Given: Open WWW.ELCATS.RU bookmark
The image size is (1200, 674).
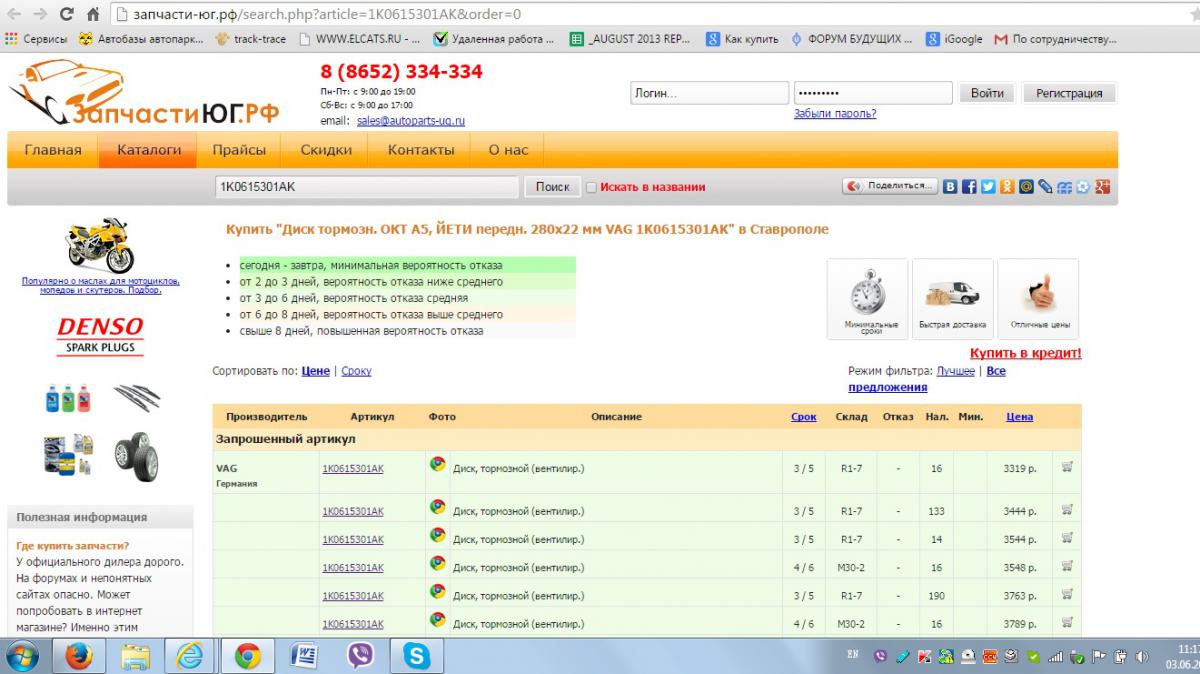Looking at the screenshot, I should 358,39.
